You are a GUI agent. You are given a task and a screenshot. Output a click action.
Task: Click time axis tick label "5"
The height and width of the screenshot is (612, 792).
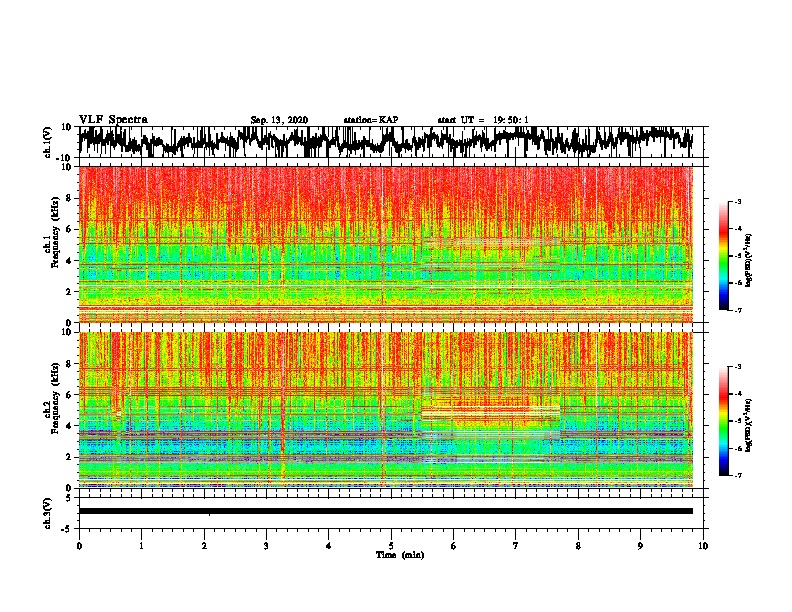pos(391,546)
